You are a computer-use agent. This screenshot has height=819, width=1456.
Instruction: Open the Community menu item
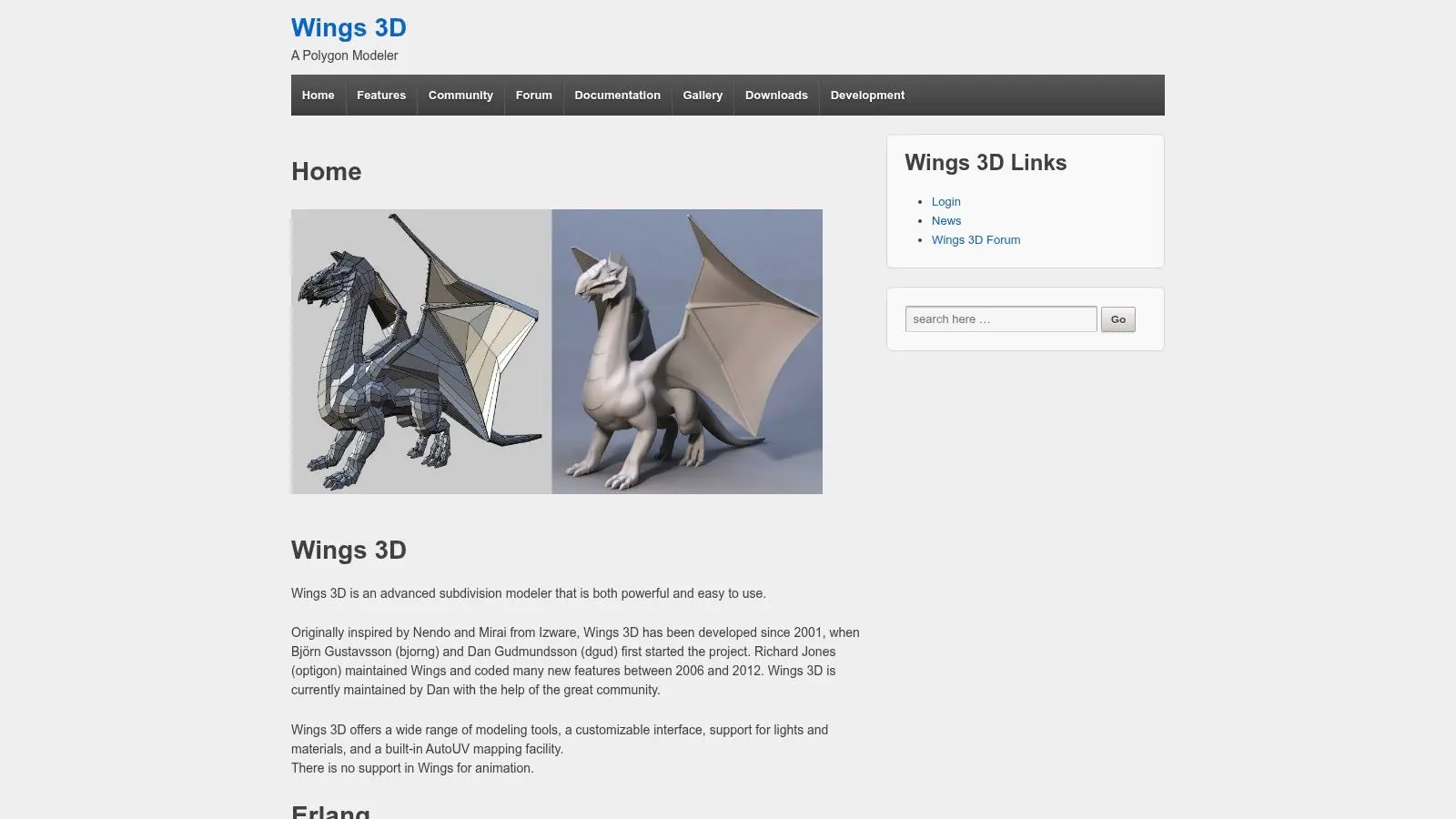coord(460,95)
